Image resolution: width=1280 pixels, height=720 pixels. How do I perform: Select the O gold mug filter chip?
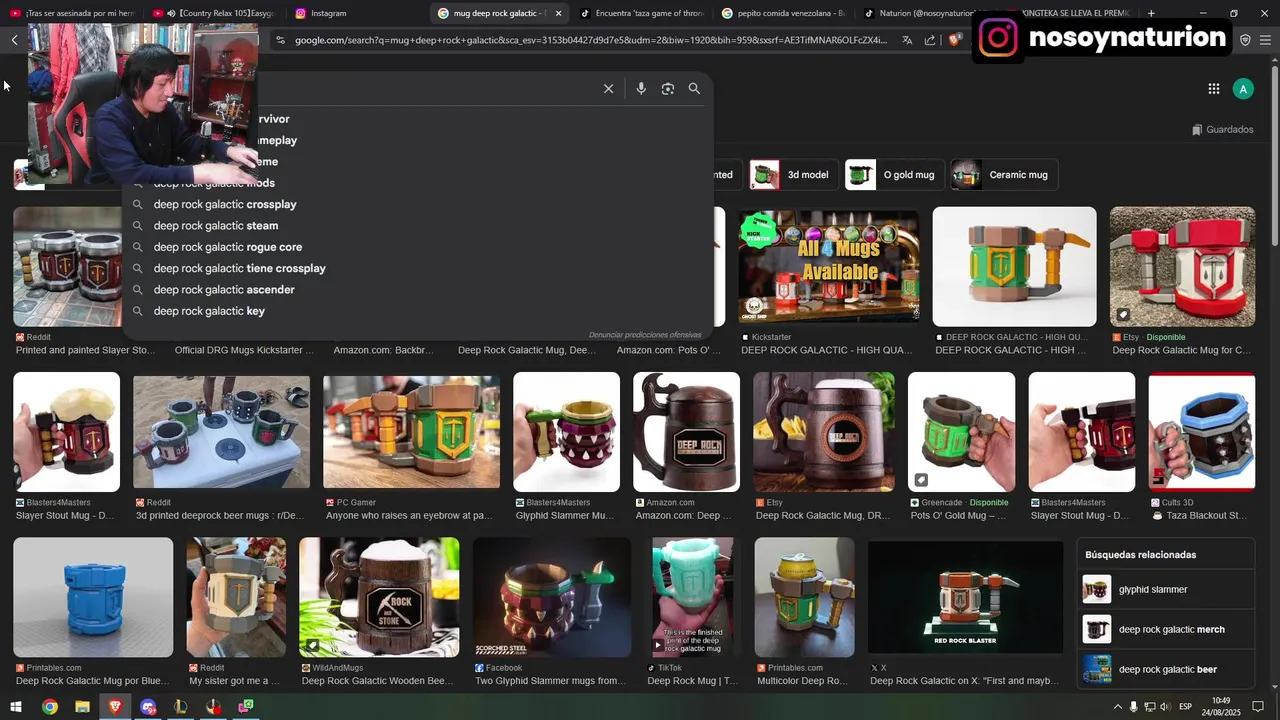pyautogui.click(x=893, y=175)
